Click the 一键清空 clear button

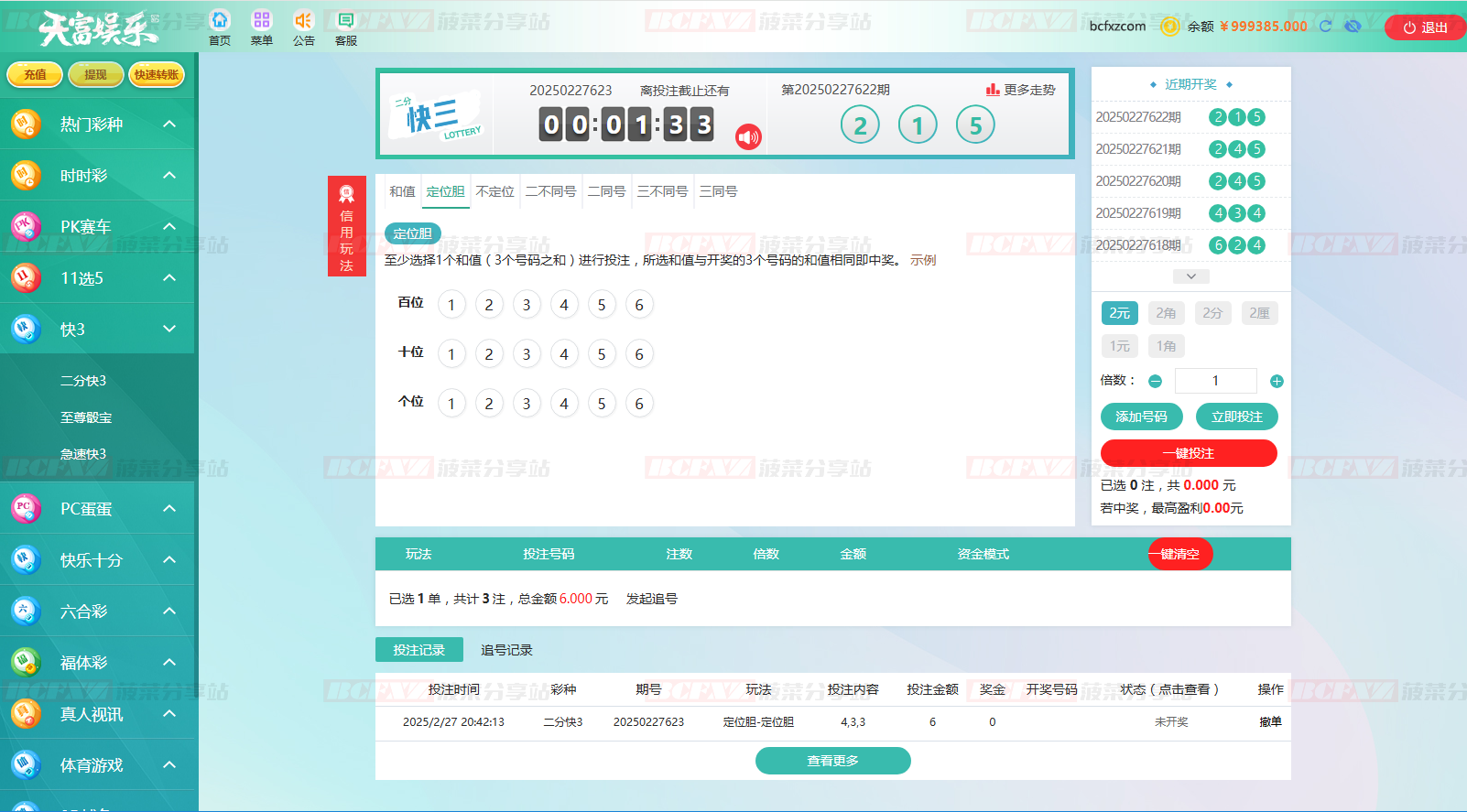tap(1180, 554)
